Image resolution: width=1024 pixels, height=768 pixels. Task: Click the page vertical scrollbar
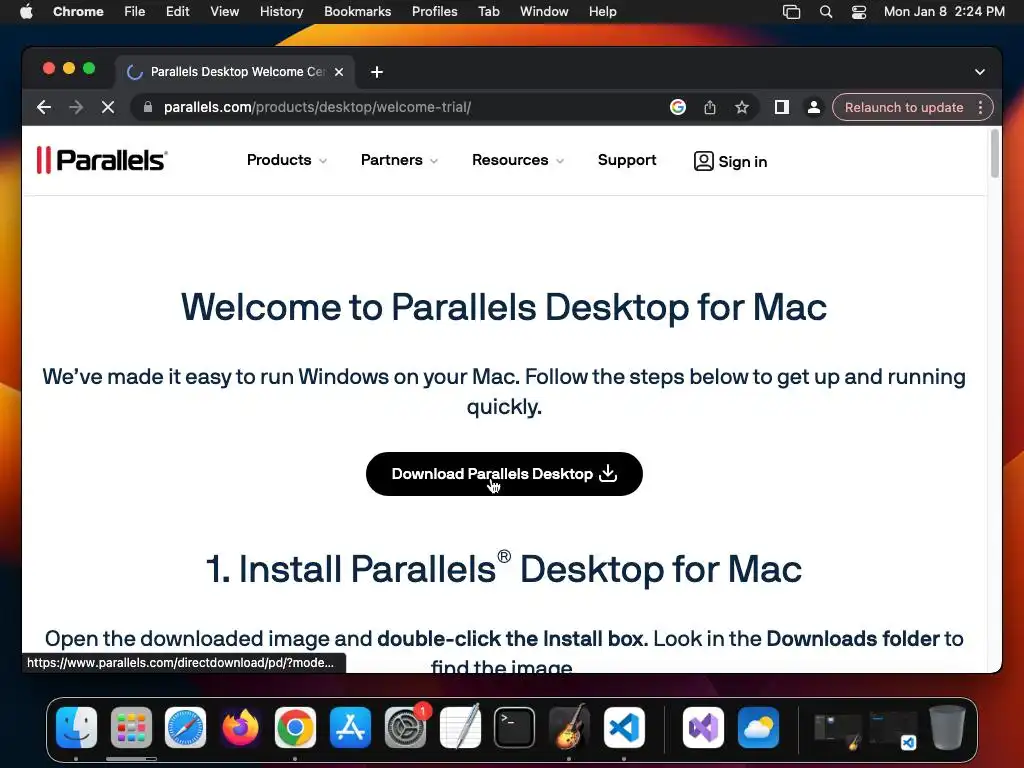pos(995,153)
